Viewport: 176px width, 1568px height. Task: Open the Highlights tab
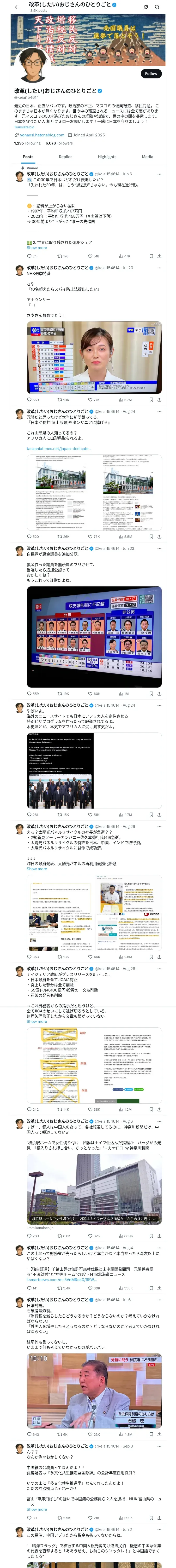point(107,157)
